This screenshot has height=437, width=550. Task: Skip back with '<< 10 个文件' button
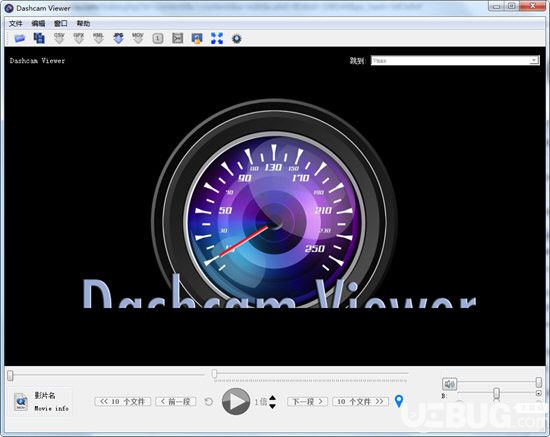[x=123, y=402]
